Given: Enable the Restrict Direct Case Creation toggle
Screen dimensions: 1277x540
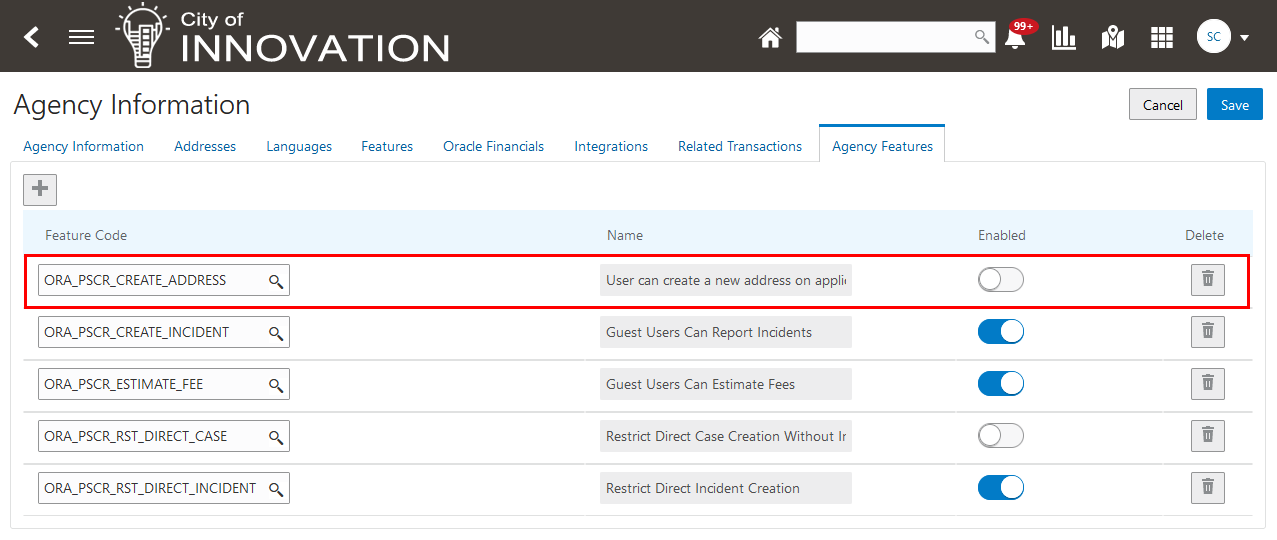Looking at the screenshot, I should (x=1000, y=436).
